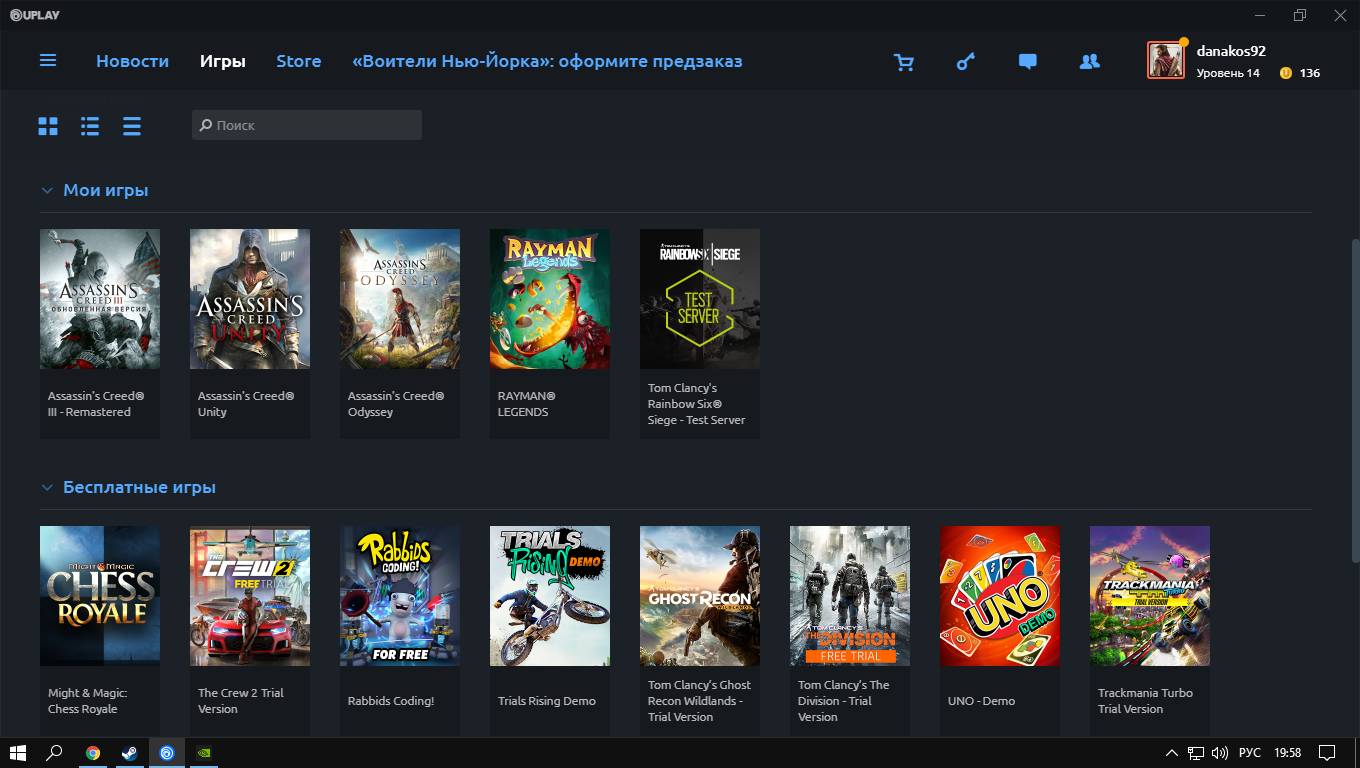Show hidden system tray icons

pos(1172,752)
